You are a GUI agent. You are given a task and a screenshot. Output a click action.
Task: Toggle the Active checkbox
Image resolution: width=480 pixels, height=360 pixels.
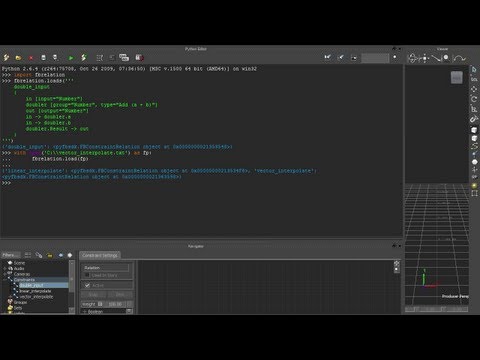tap(87, 285)
